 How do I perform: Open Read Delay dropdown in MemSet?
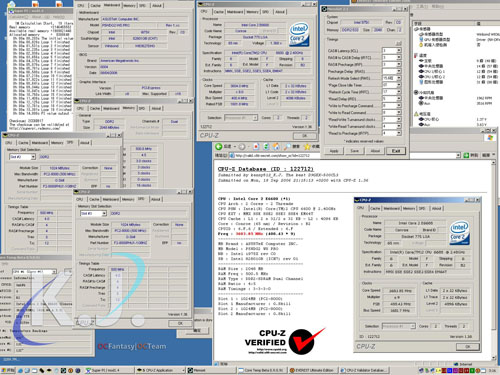click(399, 99)
